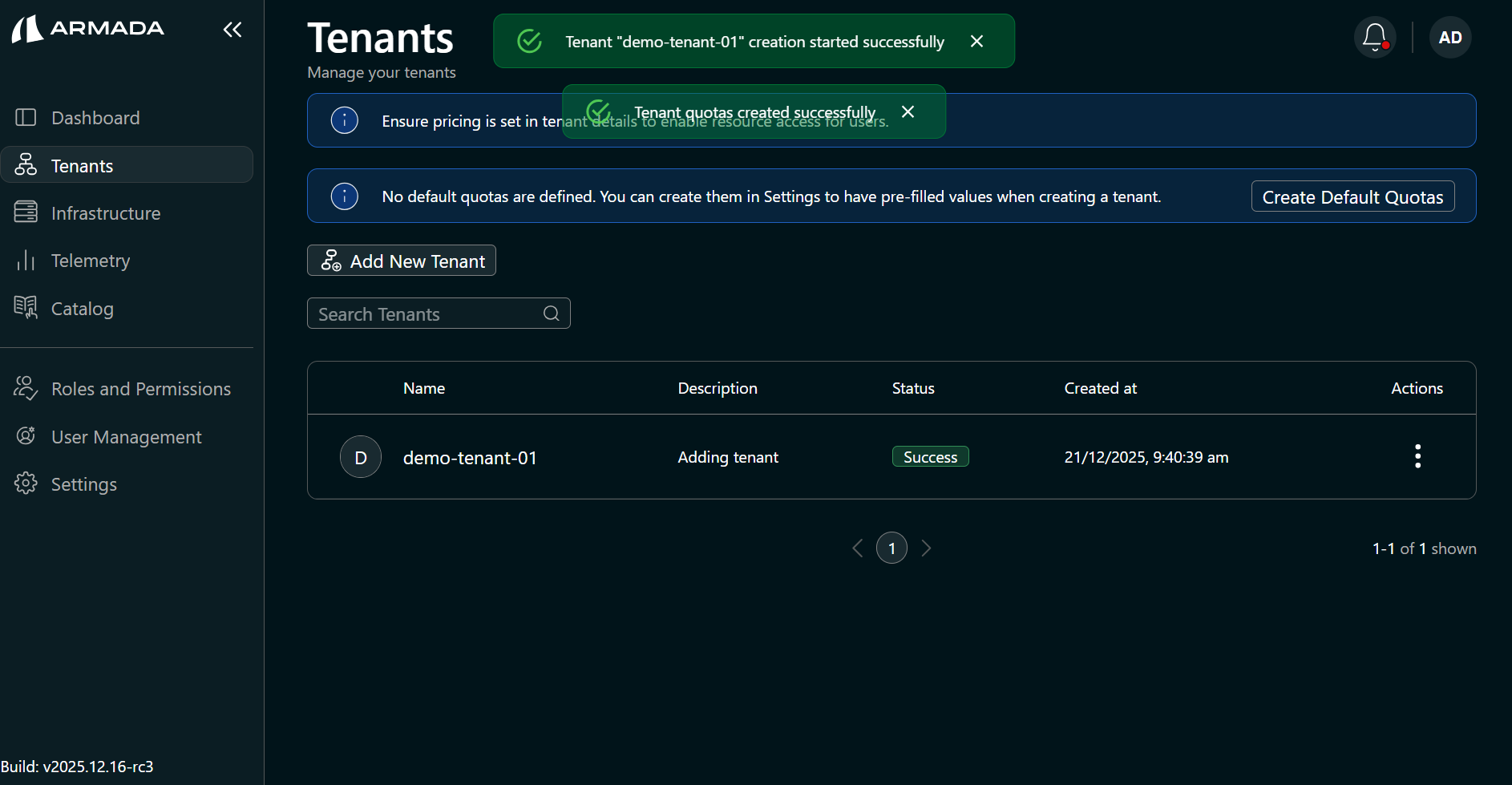Click the search magnifier icon
Image resolution: width=1512 pixels, height=785 pixels.
(551, 313)
